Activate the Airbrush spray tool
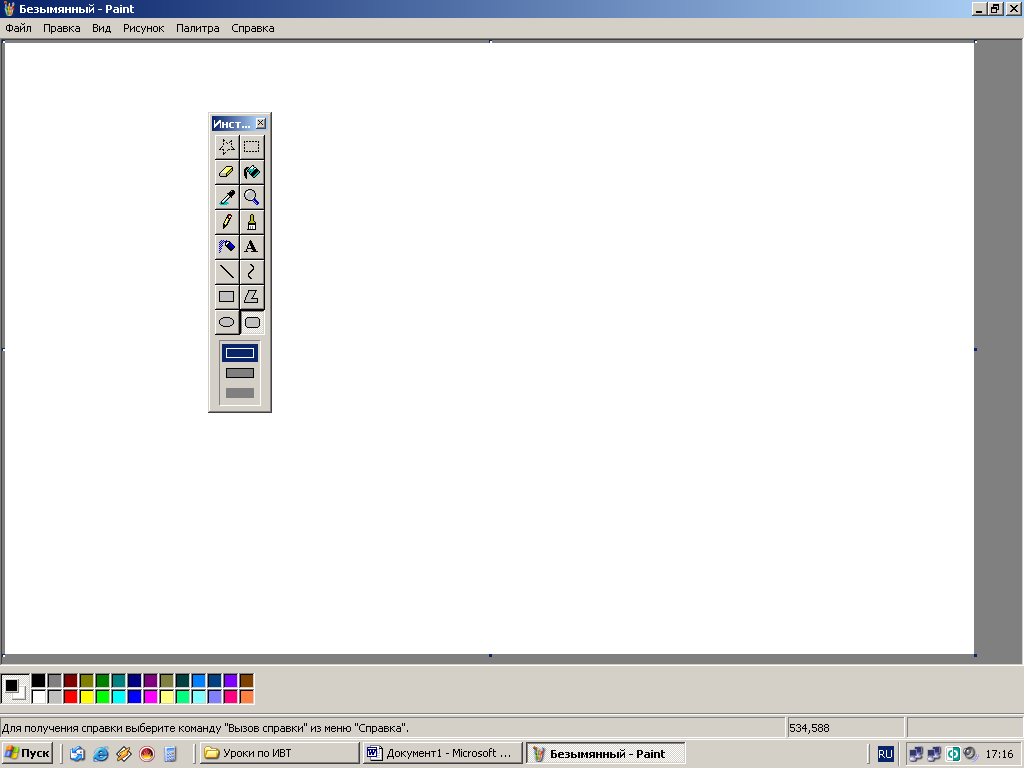The height and width of the screenshot is (768, 1024). (x=227, y=246)
